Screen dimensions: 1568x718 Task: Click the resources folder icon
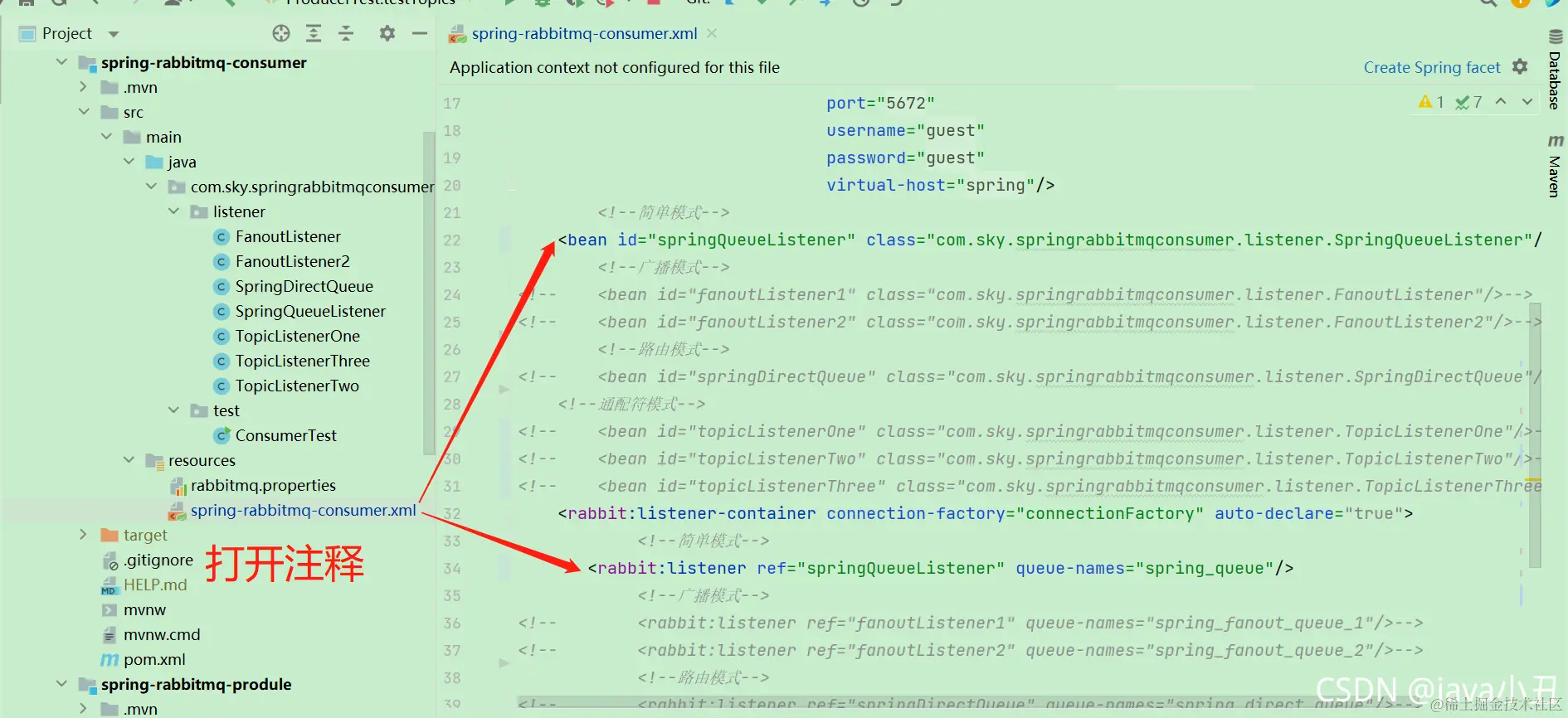click(154, 460)
